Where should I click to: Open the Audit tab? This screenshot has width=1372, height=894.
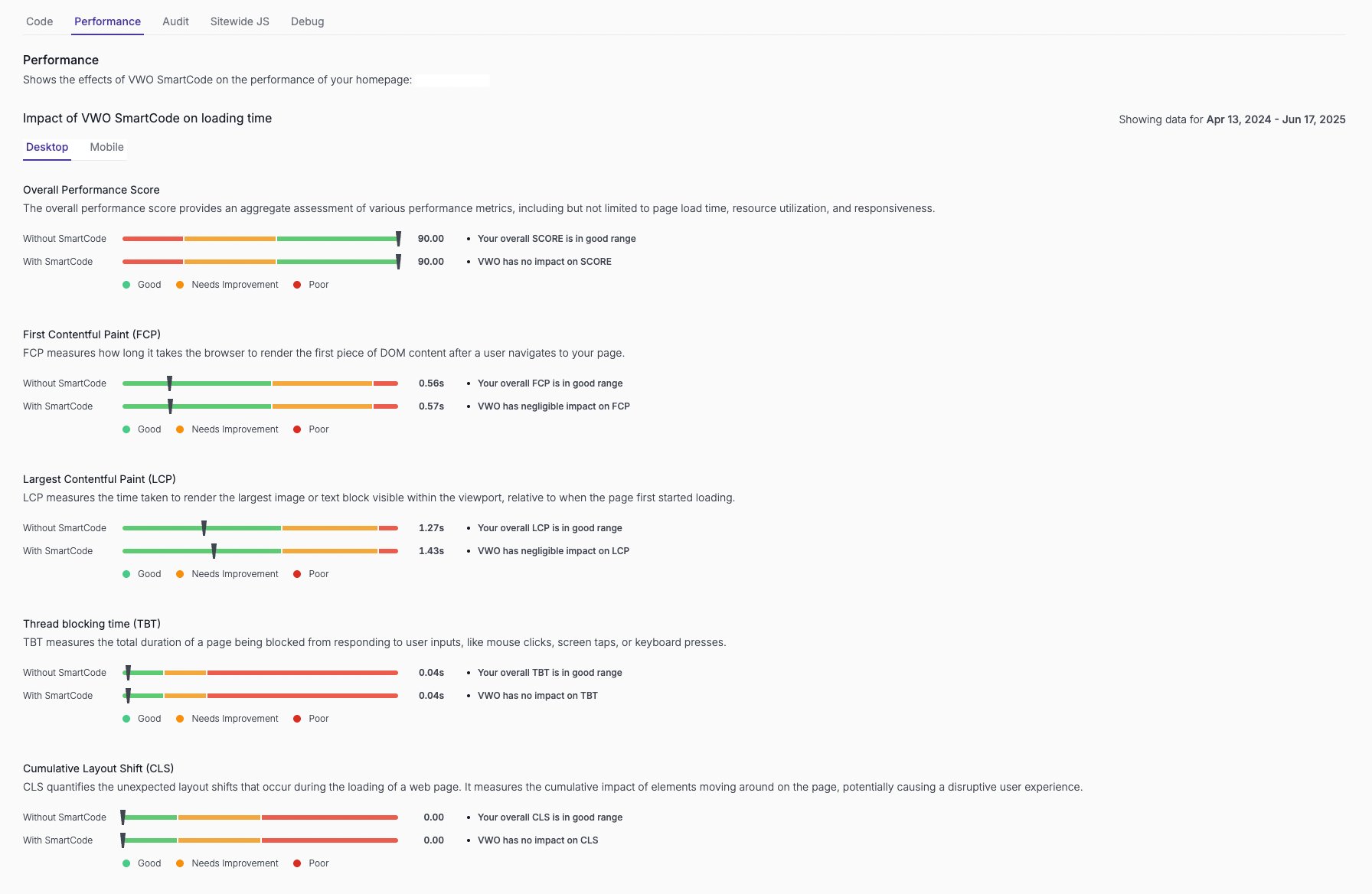[175, 21]
